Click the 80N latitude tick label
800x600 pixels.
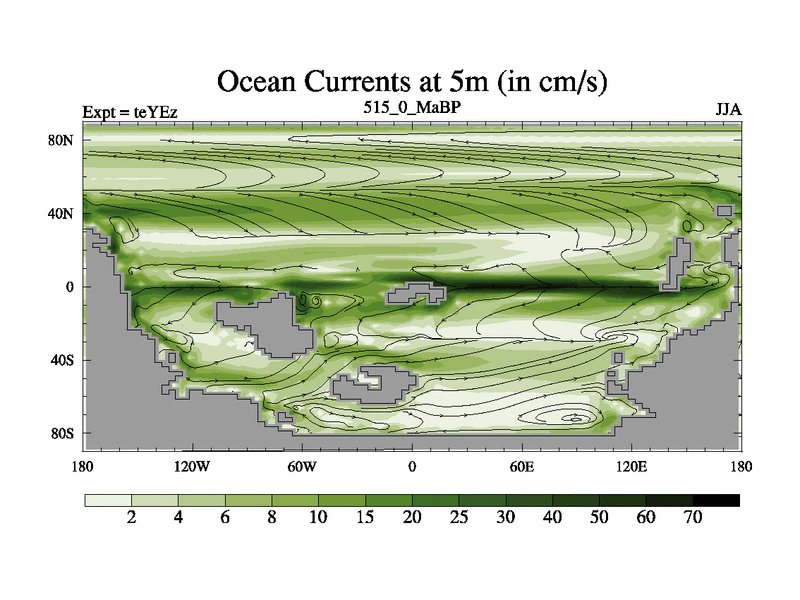pyautogui.click(x=64, y=141)
